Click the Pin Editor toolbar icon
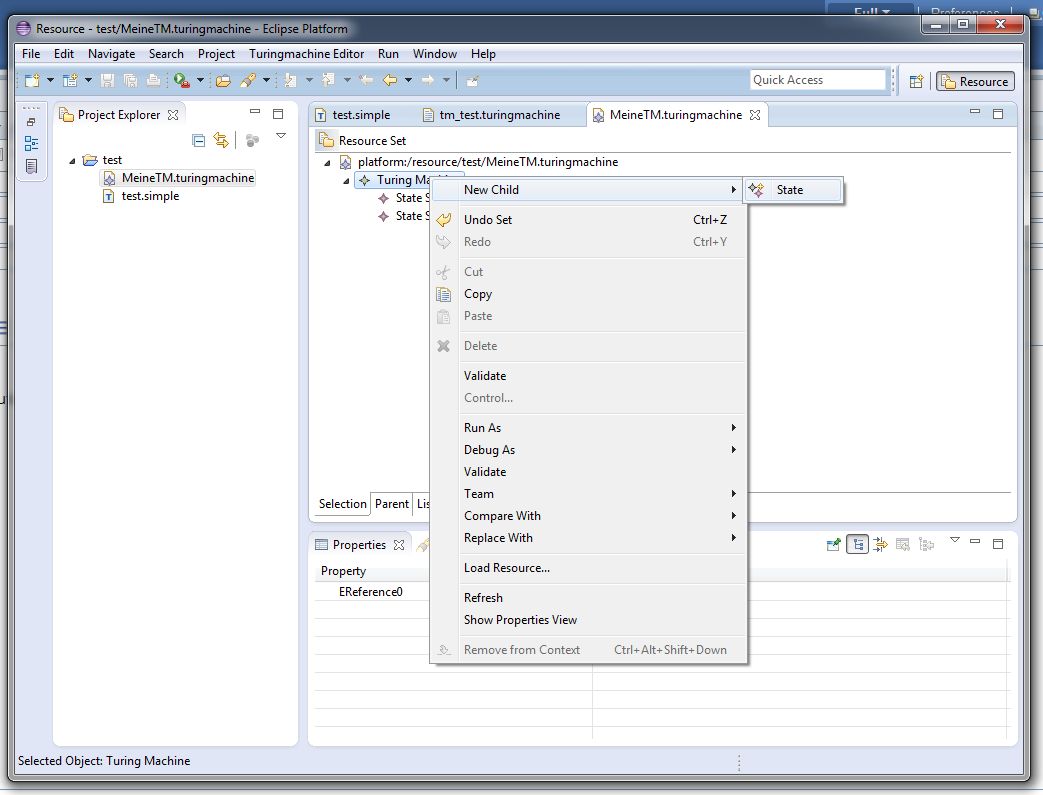 pos(472,80)
